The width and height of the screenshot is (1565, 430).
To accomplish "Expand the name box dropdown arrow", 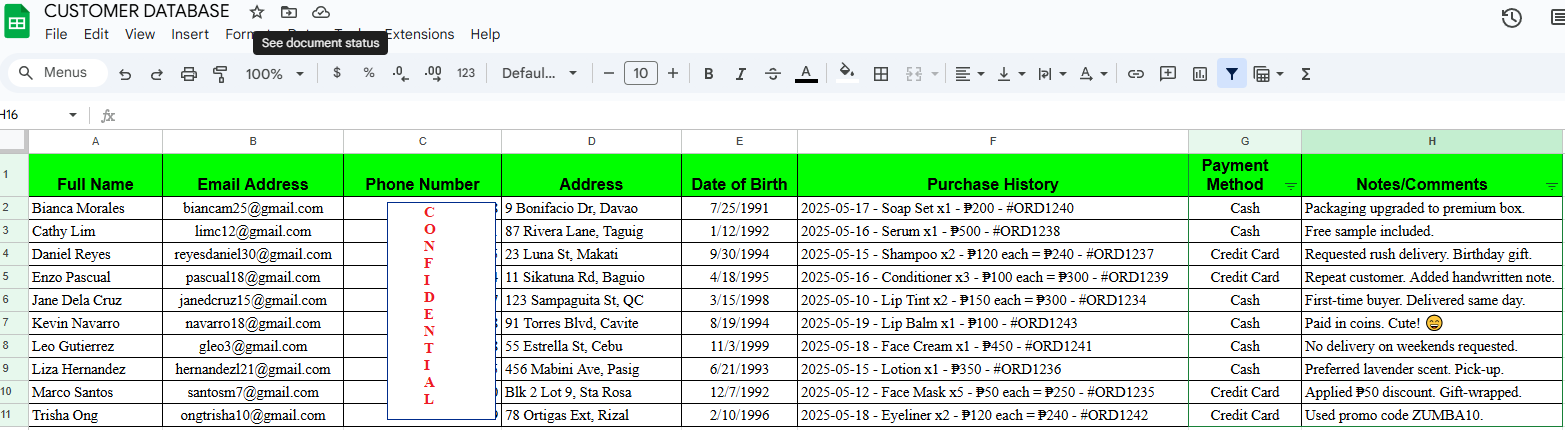I will click(x=73, y=115).
